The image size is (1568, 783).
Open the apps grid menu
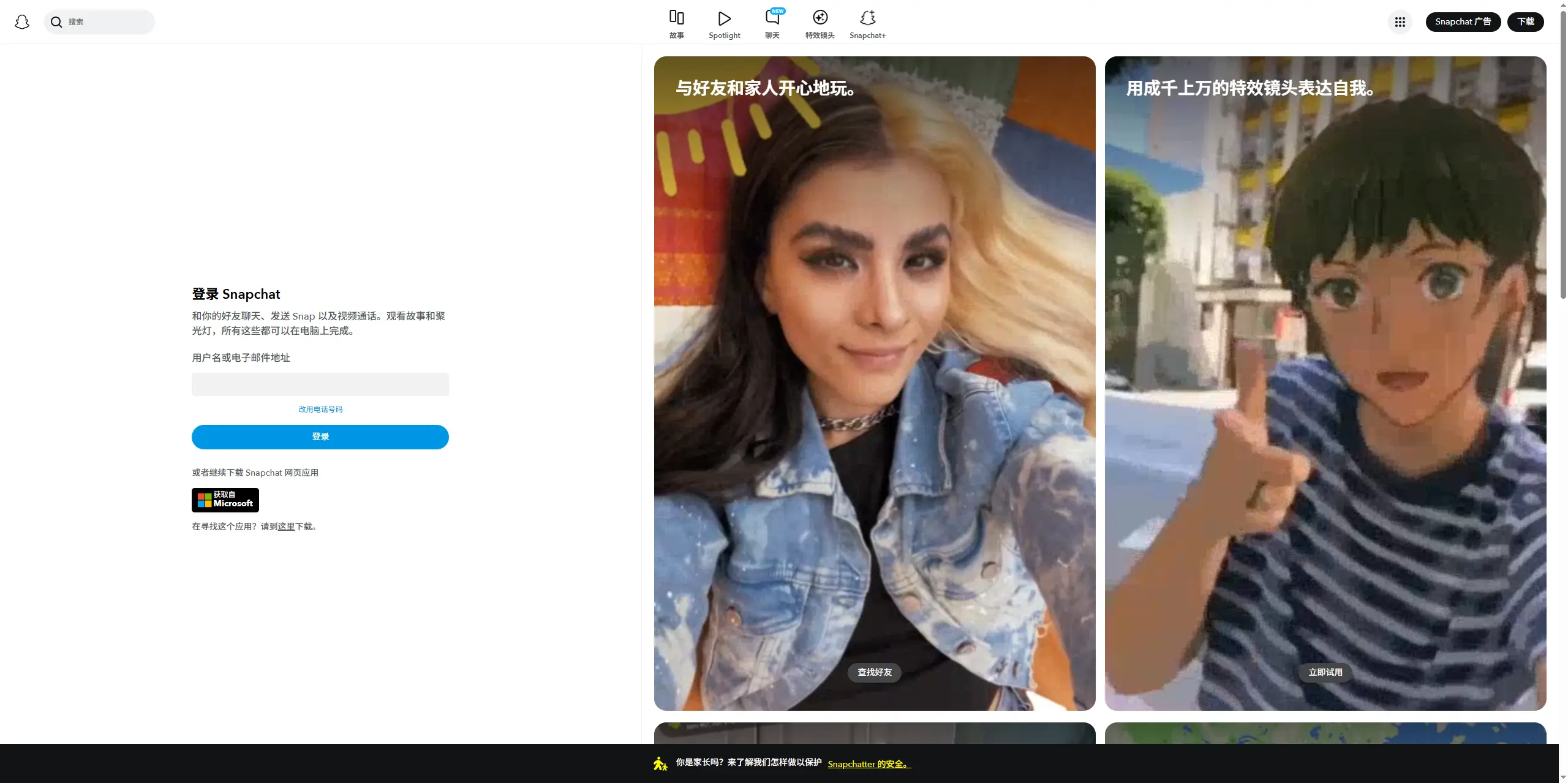(x=1400, y=22)
